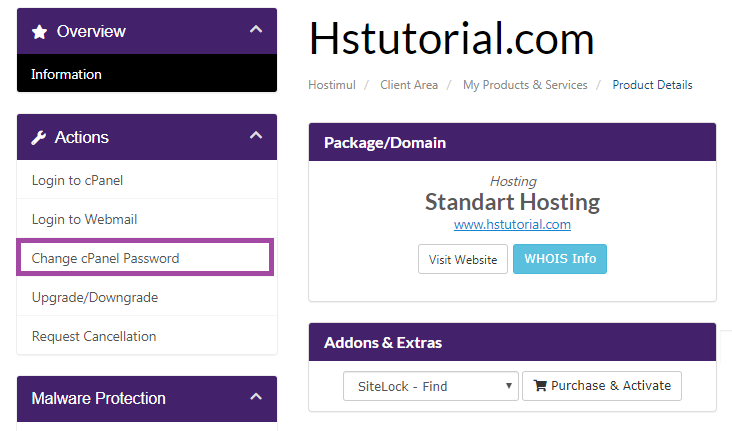Click Purchase & Activate button
Image resolution: width=732 pixels, height=431 pixels.
(601, 386)
